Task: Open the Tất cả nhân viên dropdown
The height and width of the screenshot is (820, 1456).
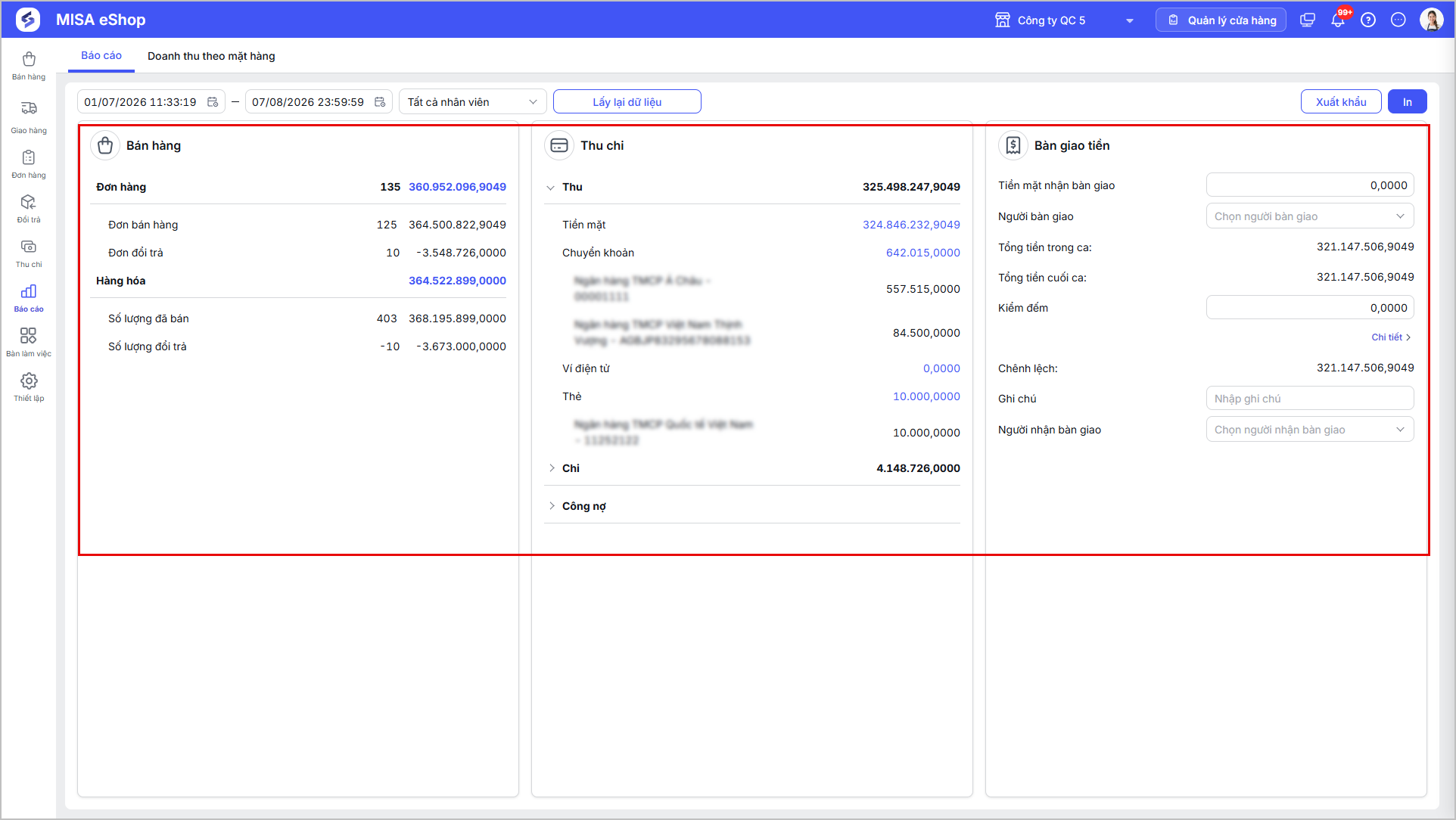Action: tap(472, 102)
